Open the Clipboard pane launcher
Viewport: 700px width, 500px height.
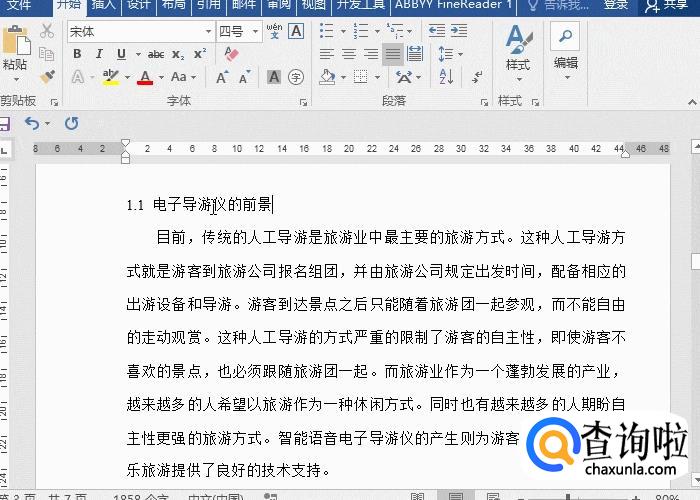click(x=54, y=103)
